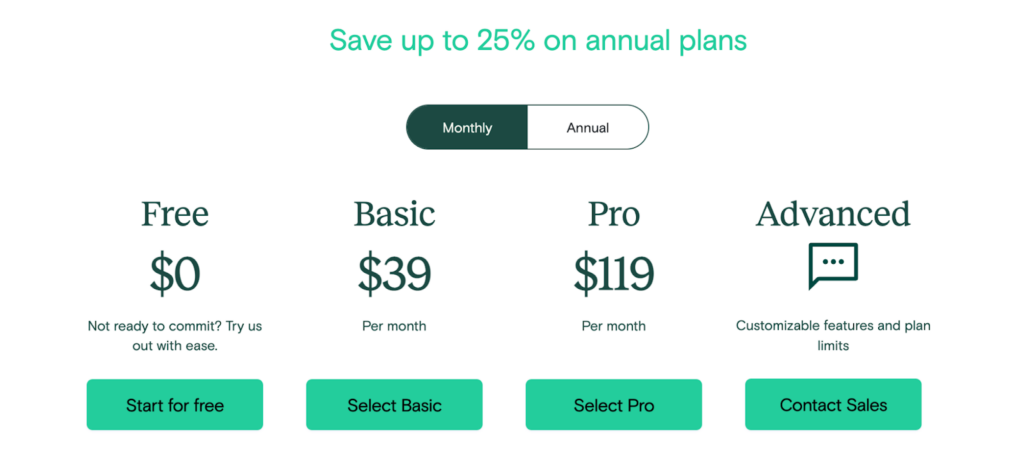The width and height of the screenshot is (1024, 461).
Task: Click the Pro plan heading
Action: point(614,214)
